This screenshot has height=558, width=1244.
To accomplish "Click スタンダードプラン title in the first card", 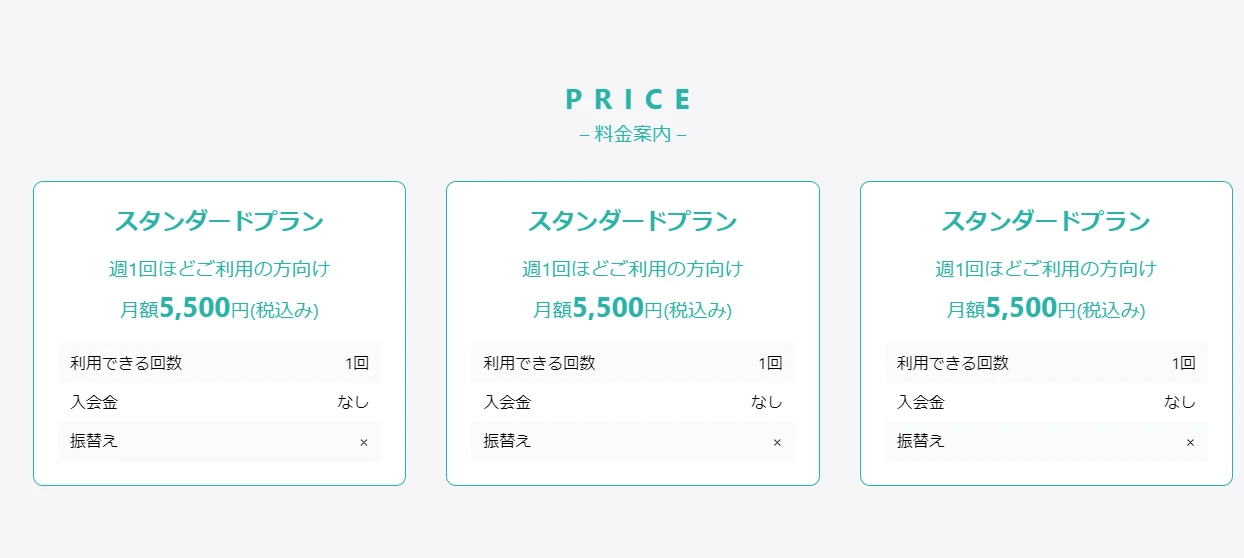I will pos(219,221).
